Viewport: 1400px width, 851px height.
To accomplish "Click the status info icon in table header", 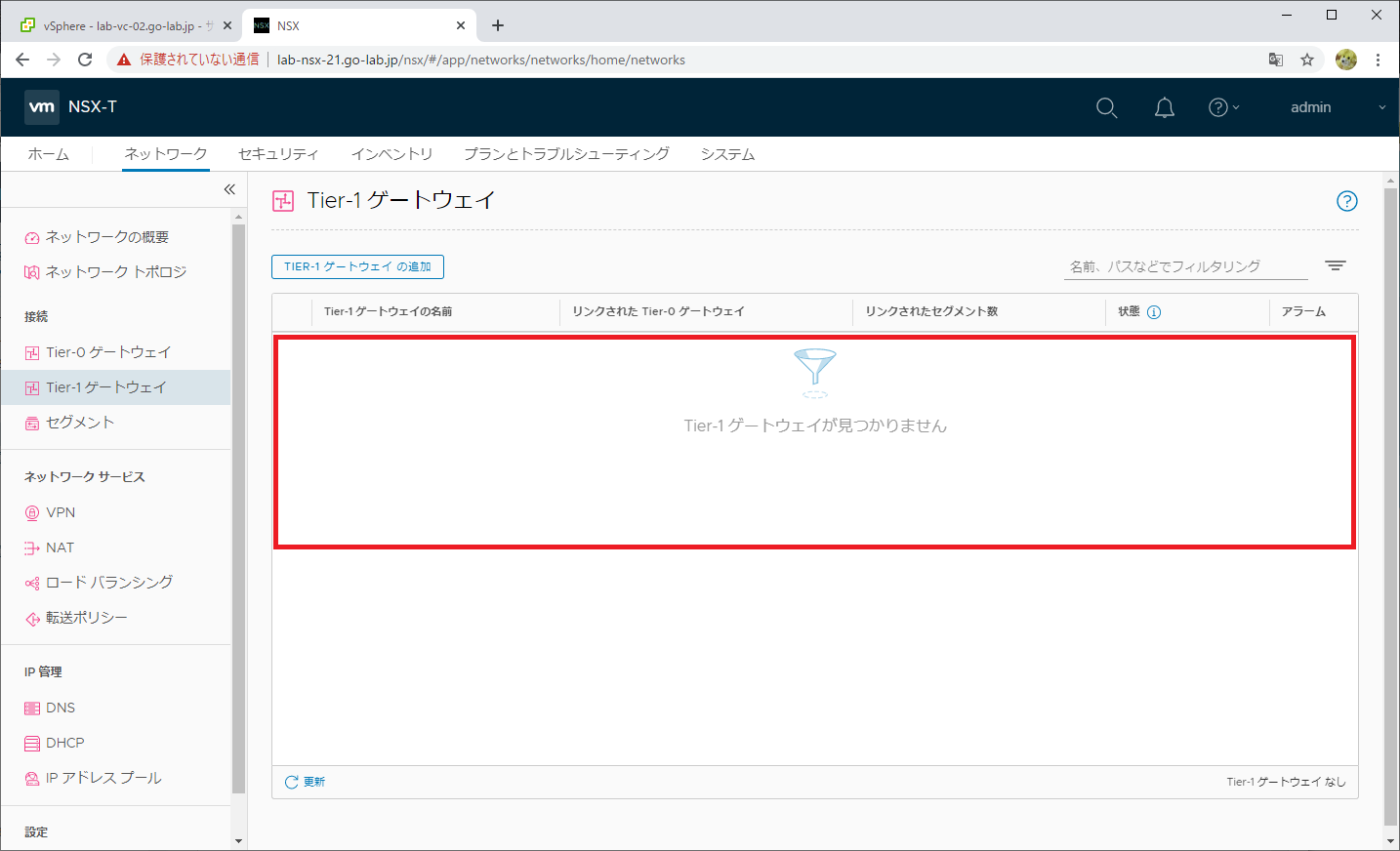I will click(1154, 312).
